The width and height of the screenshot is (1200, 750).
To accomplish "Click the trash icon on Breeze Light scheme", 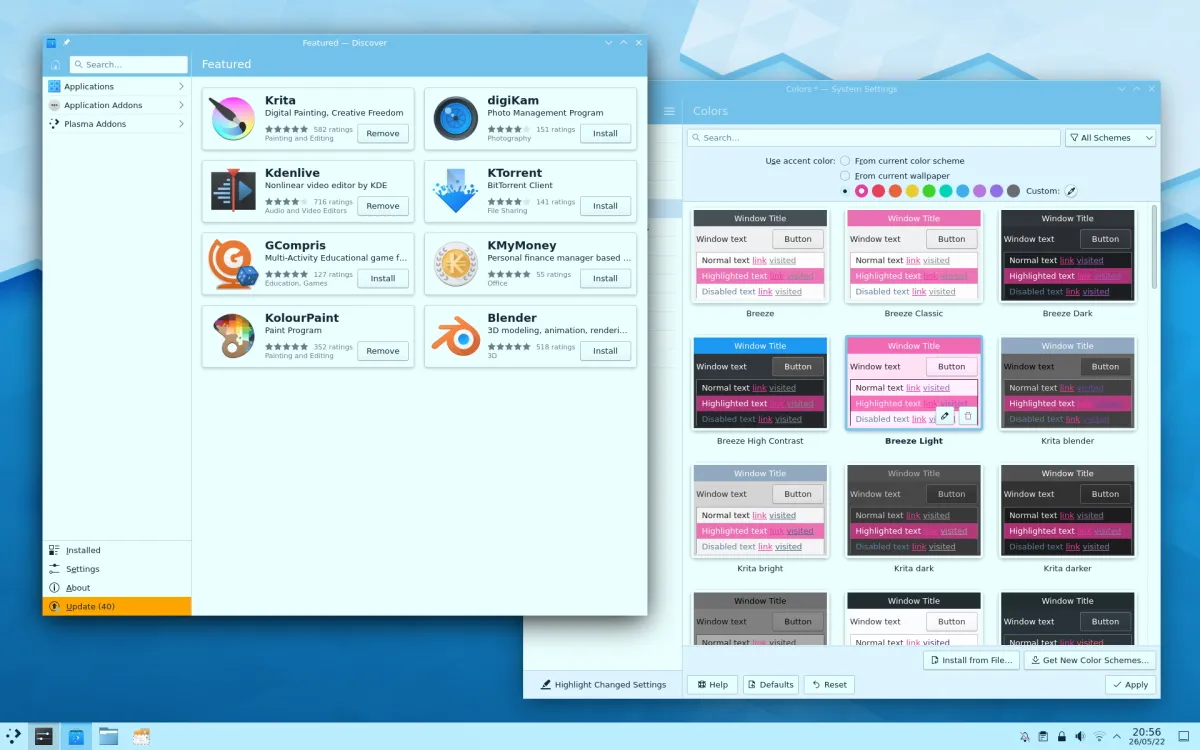I will pos(967,416).
